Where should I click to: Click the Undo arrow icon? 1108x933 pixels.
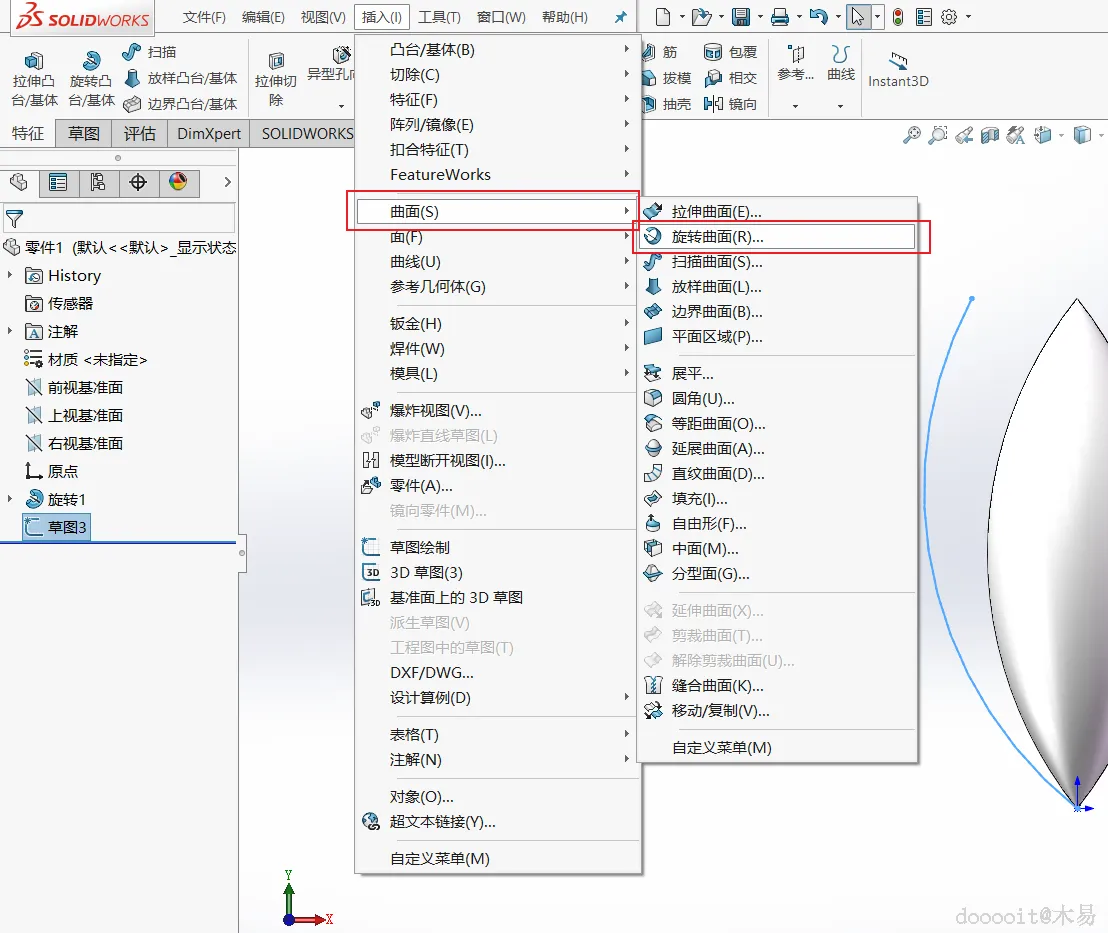coord(818,17)
